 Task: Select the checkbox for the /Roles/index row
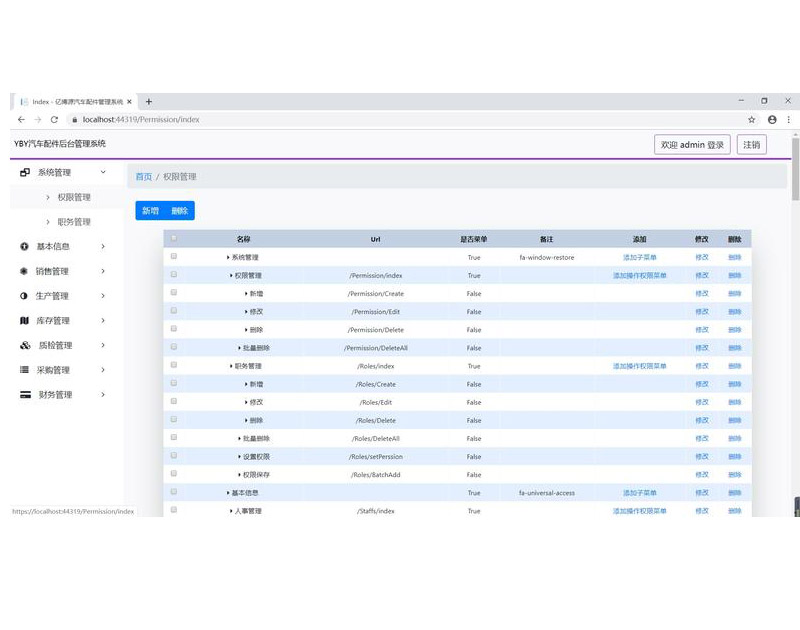coord(174,365)
